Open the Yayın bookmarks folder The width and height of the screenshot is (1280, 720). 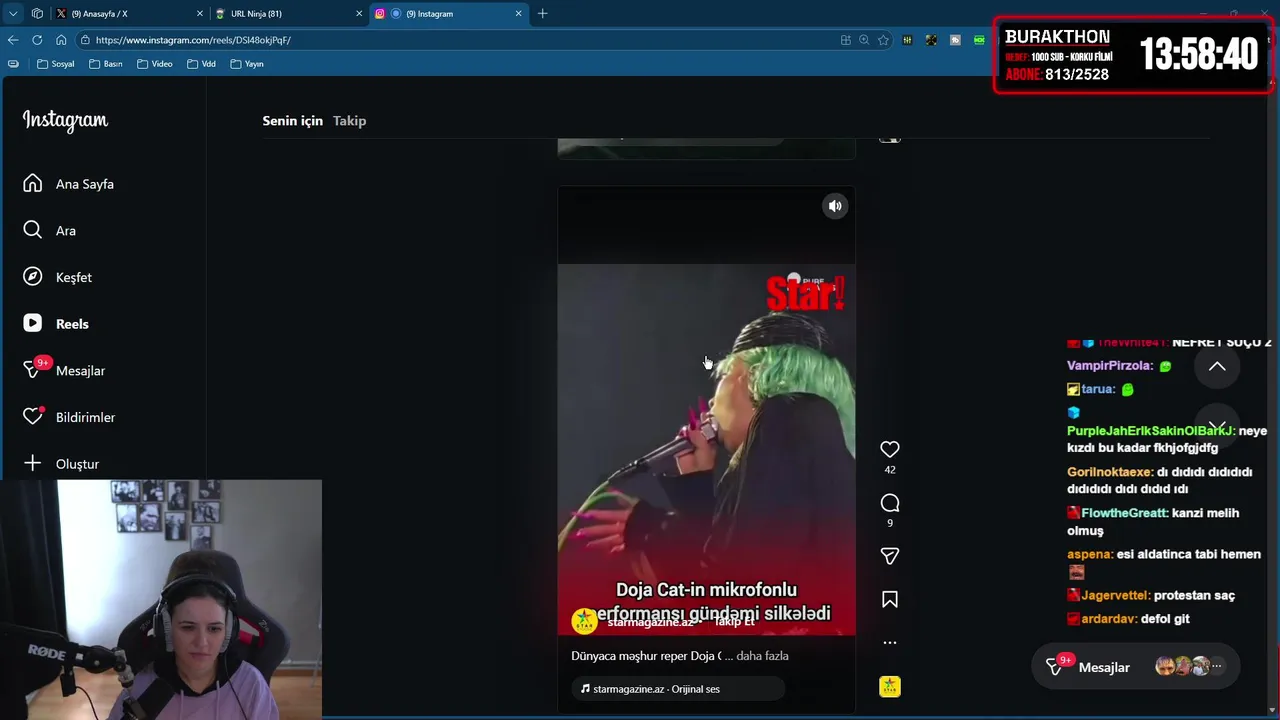[x=247, y=64]
